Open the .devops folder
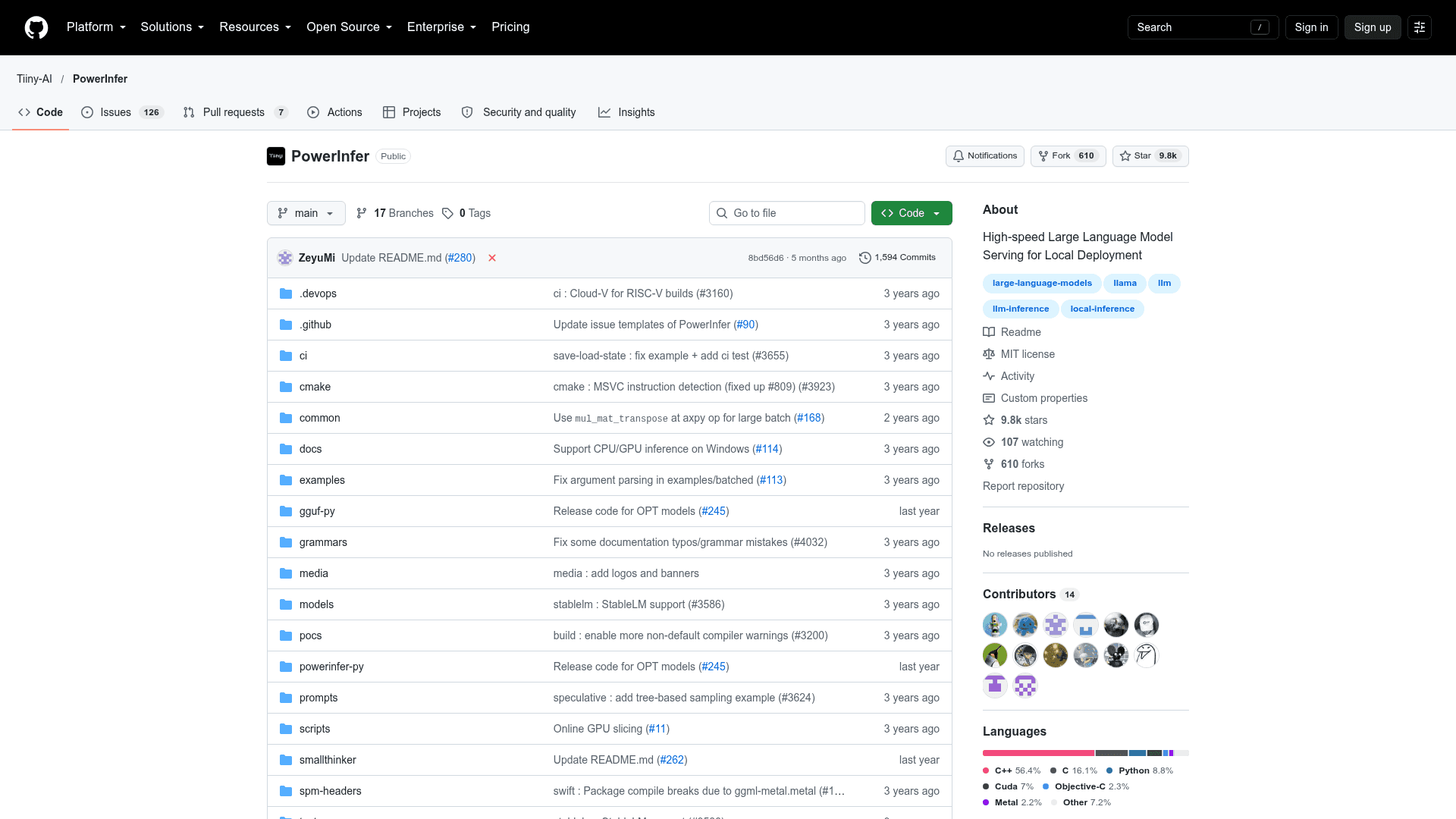This screenshot has height=819, width=1456. click(318, 293)
